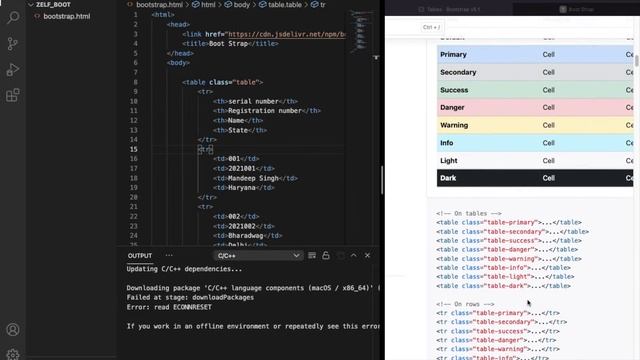Close the output panel
The width and height of the screenshot is (640, 360).
click(367, 256)
